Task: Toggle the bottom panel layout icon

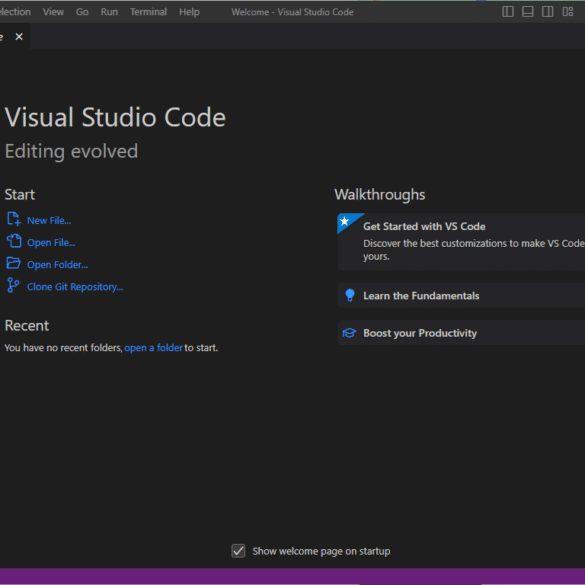Action: 528,12
